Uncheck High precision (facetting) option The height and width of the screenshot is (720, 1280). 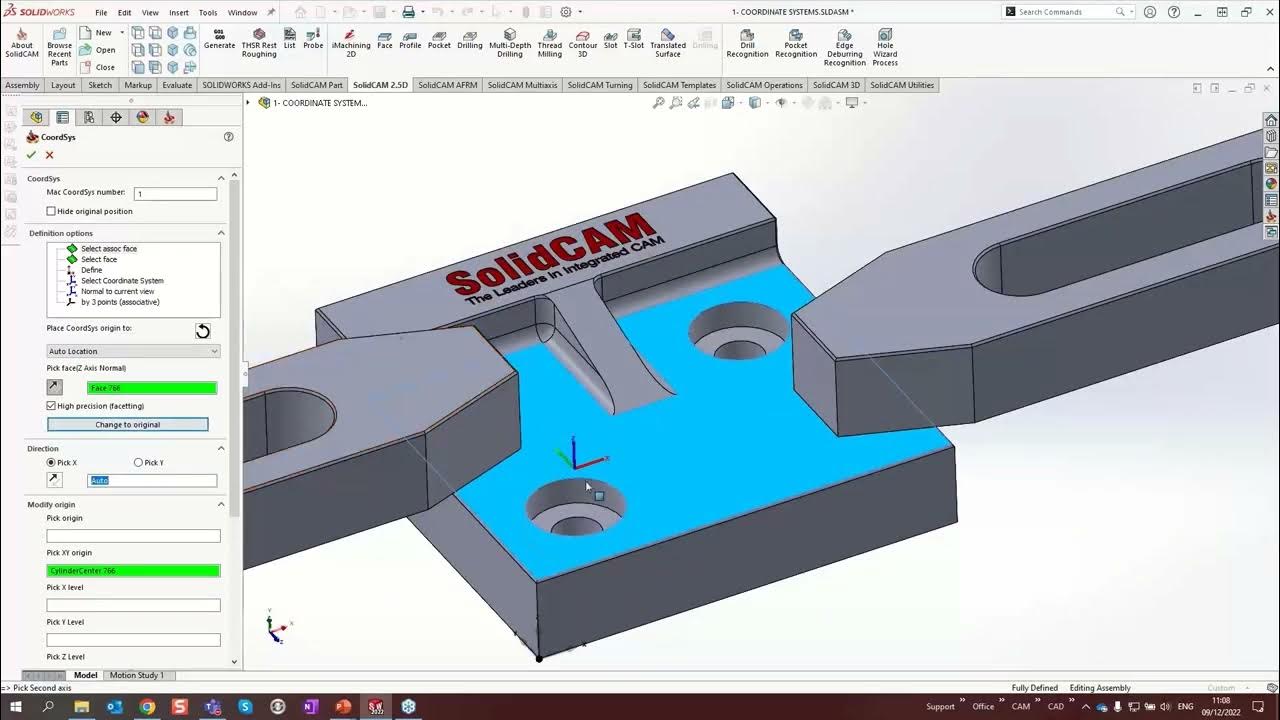pyautogui.click(x=51, y=406)
